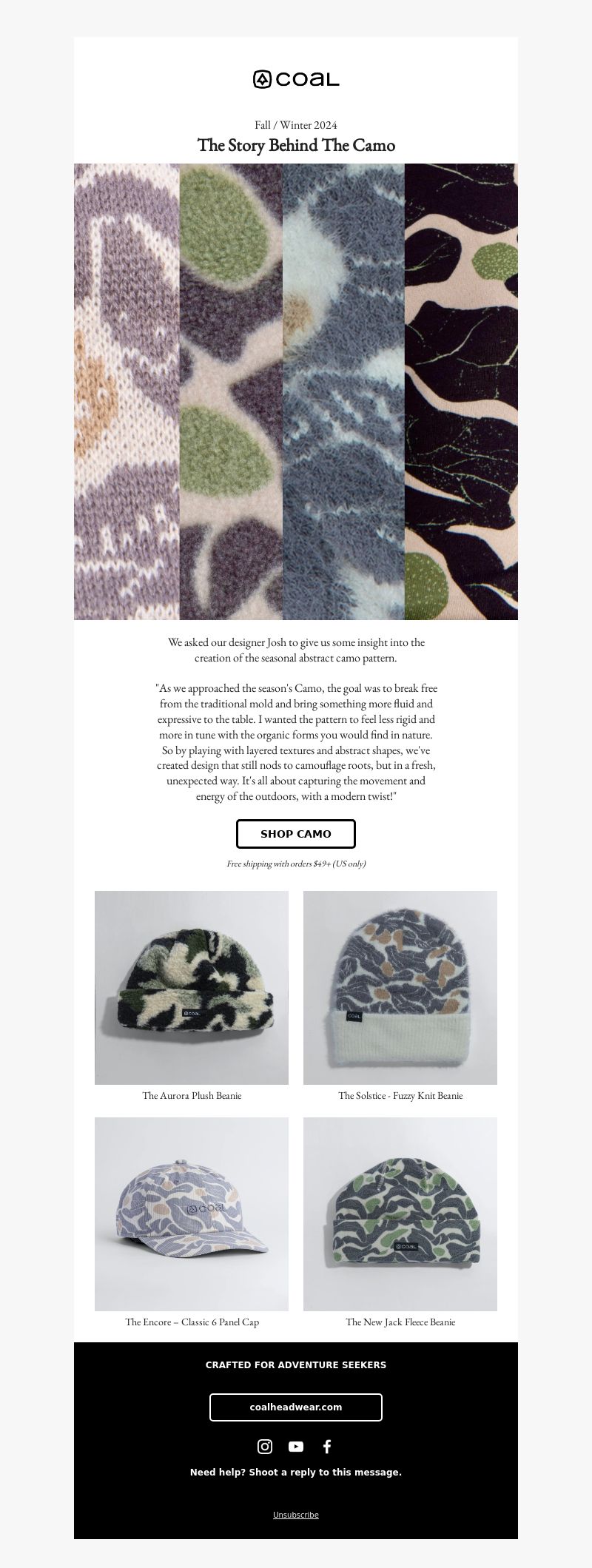Click the Coal logo at top
The image size is (592, 1568).
pos(296,79)
